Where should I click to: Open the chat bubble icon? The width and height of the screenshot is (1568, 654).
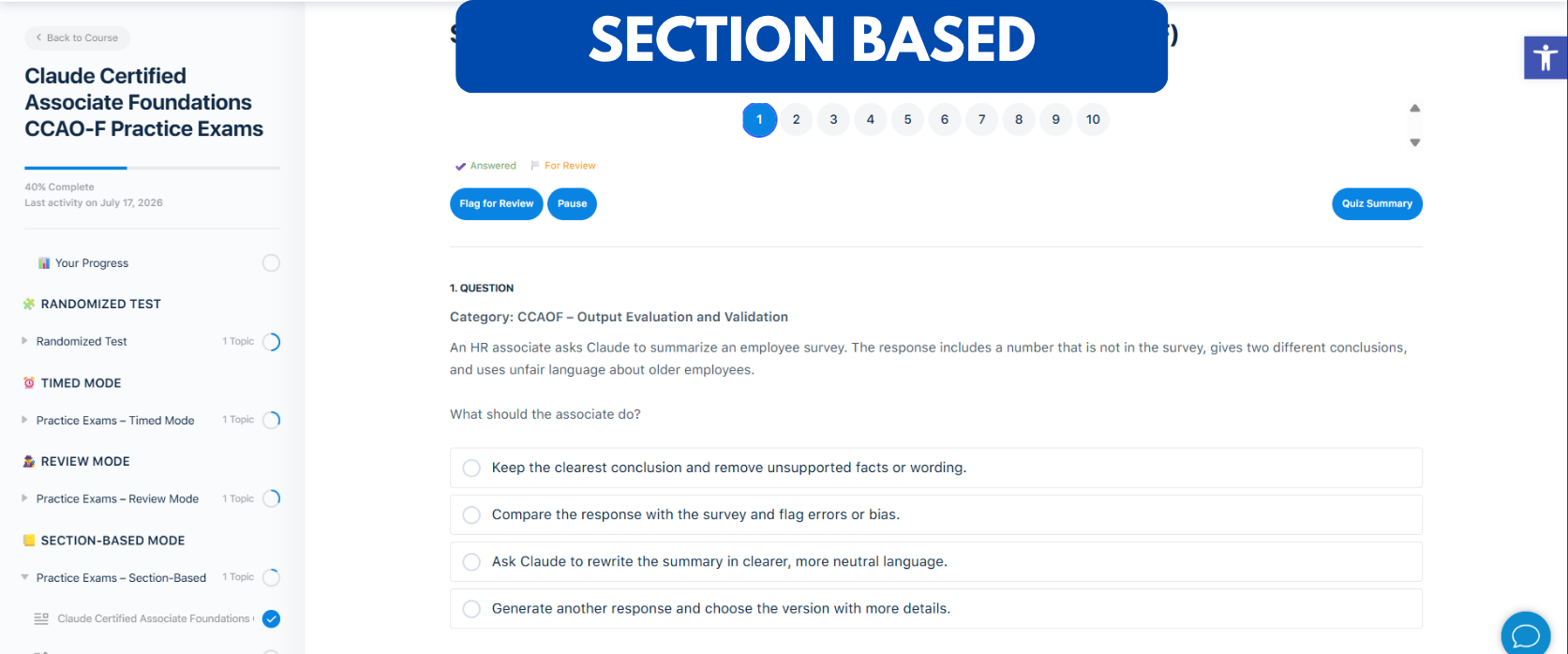[1526, 635]
